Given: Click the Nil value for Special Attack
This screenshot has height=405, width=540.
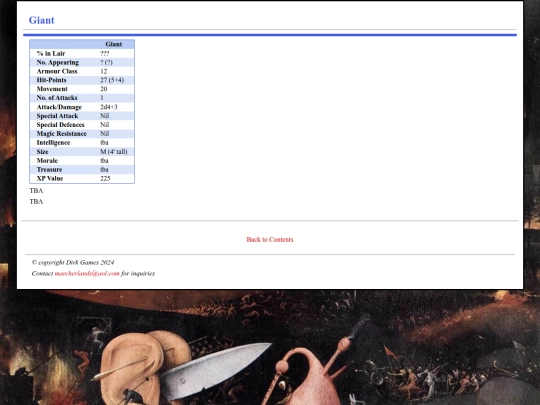Looking at the screenshot, I should point(105,116).
